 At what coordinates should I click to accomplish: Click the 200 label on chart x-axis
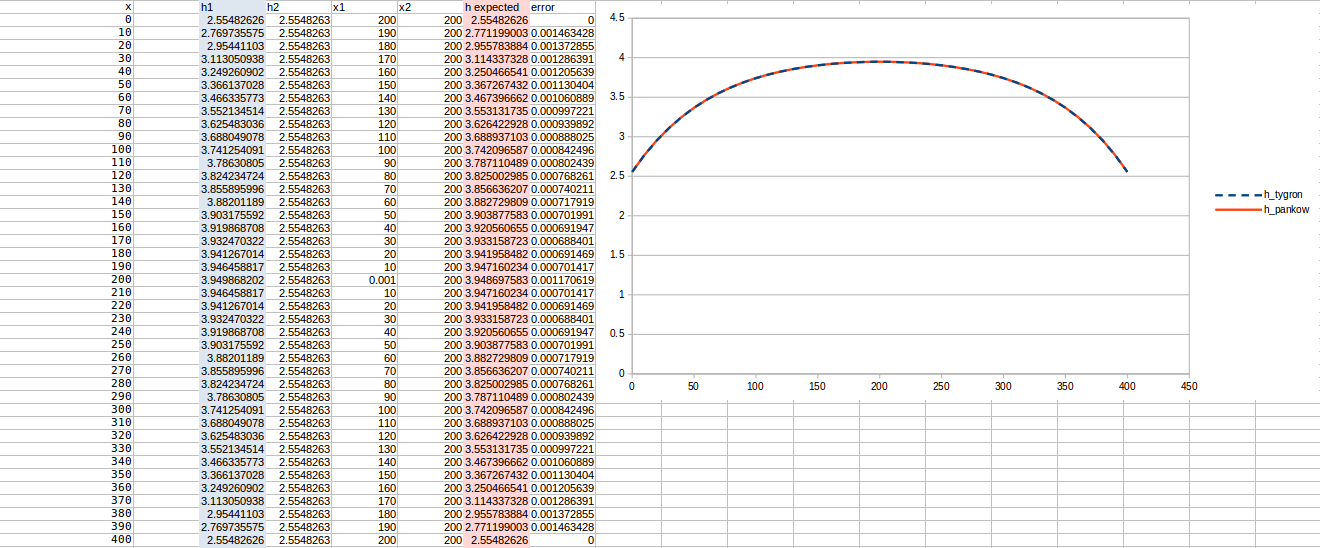879,385
